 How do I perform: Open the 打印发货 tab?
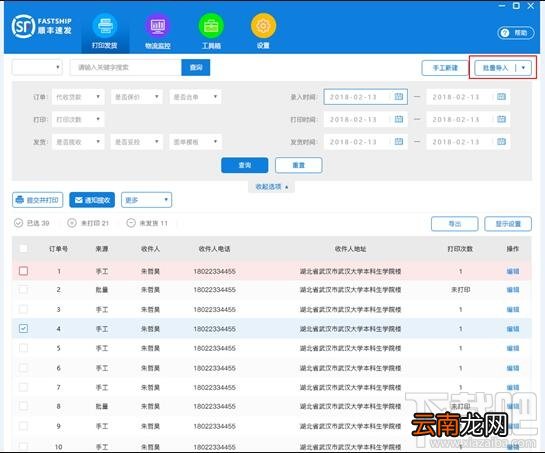105,32
